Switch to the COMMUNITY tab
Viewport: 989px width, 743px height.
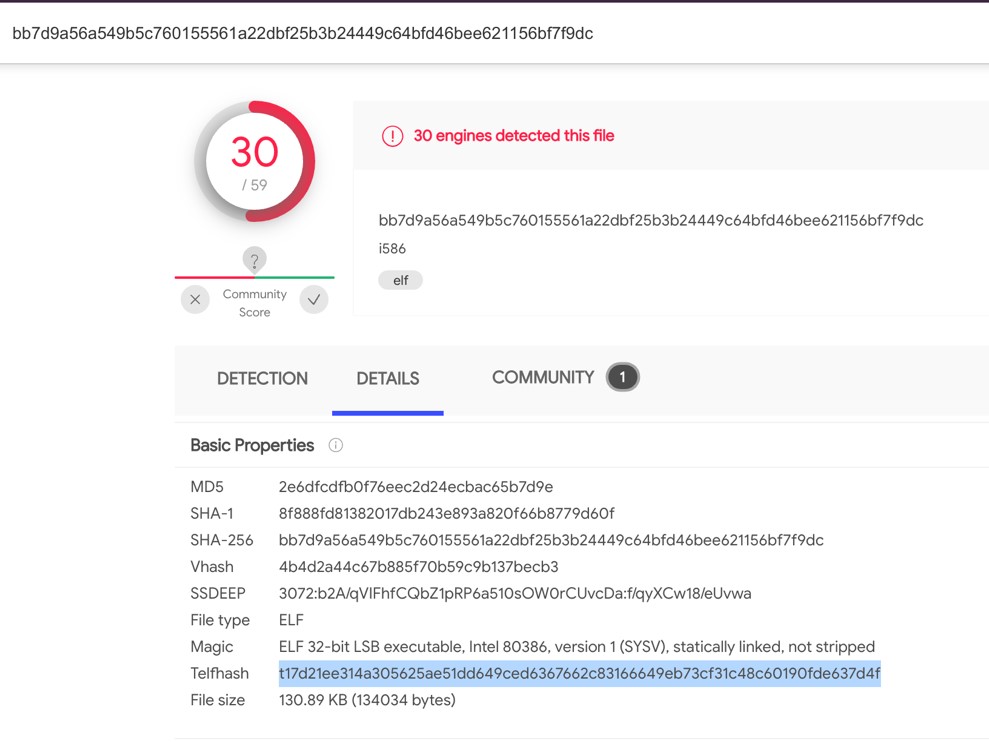point(542,377)
